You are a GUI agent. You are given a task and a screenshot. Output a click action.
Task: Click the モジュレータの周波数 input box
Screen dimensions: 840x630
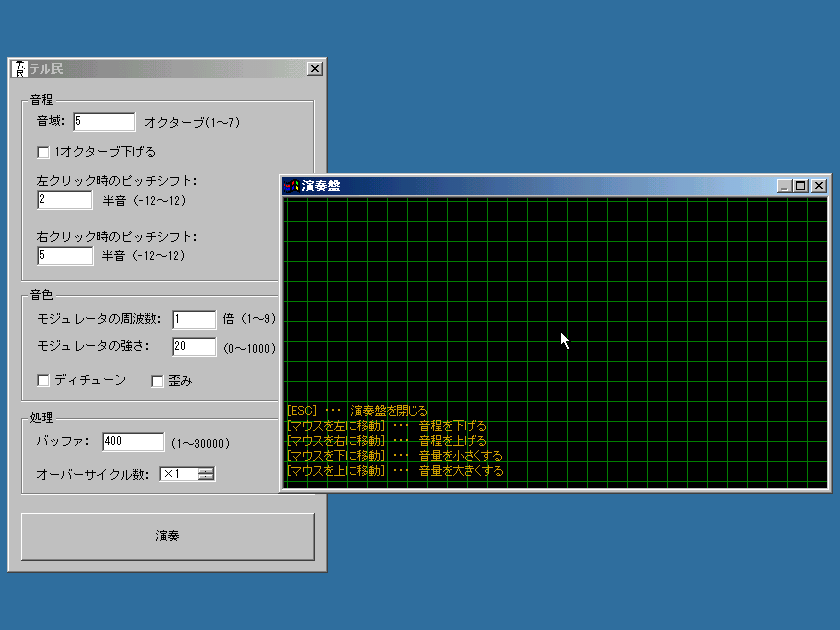[194, 320]
